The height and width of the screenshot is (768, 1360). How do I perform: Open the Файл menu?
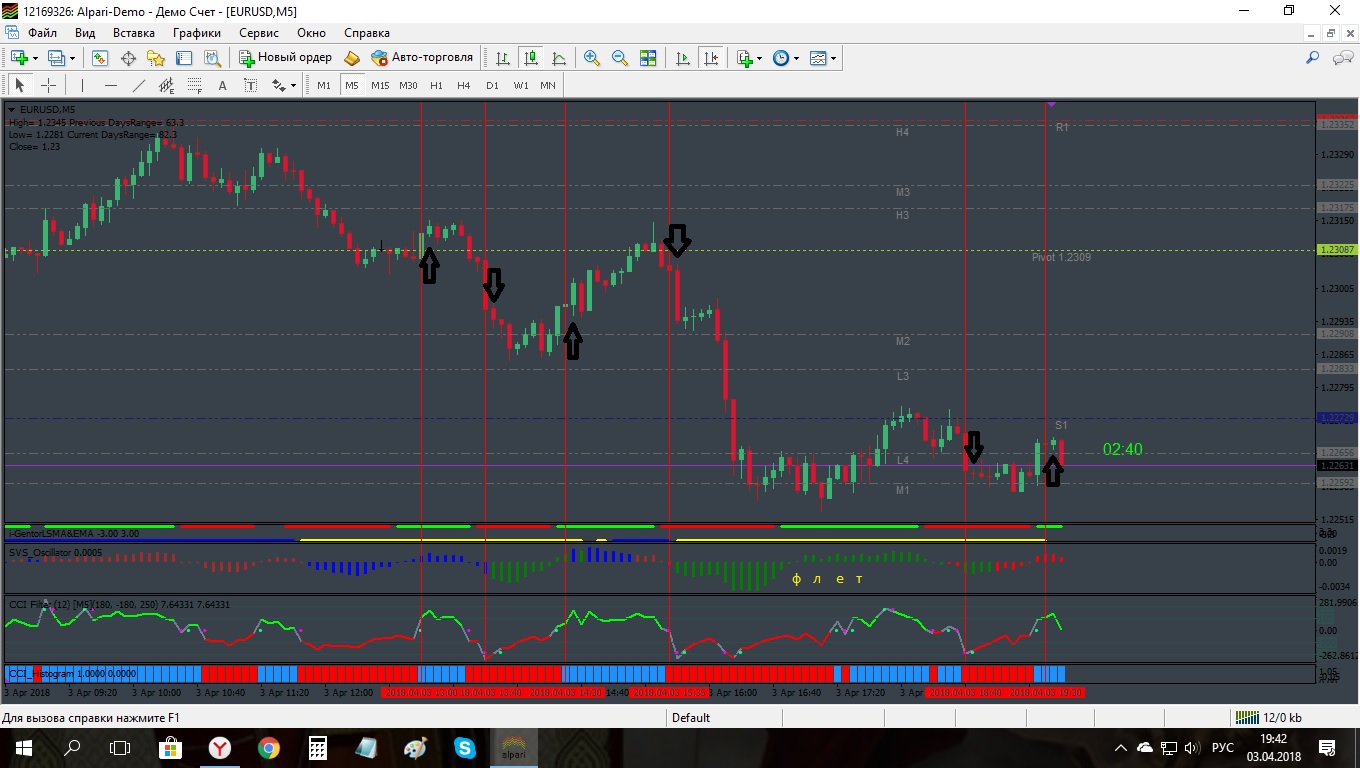click(42, 33)
